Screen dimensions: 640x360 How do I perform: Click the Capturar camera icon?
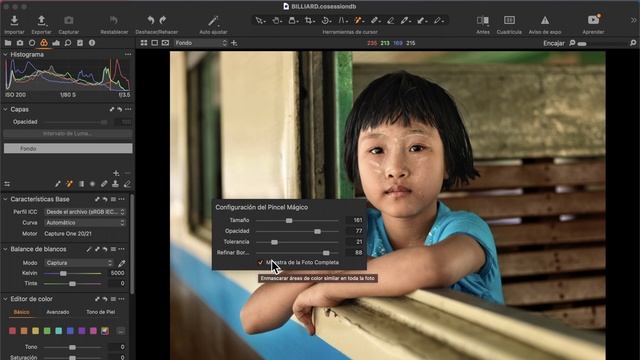click(x=69, y=20)
